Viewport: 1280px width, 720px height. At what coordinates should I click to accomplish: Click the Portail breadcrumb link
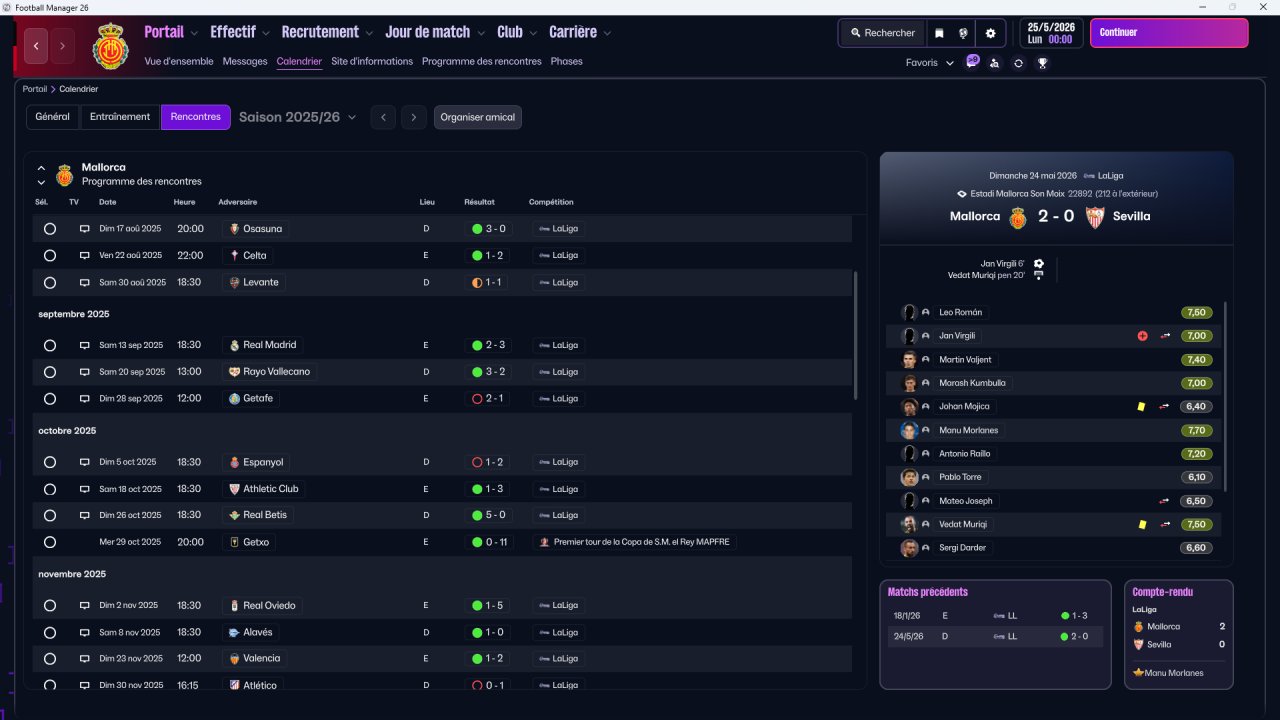(35, 89)
